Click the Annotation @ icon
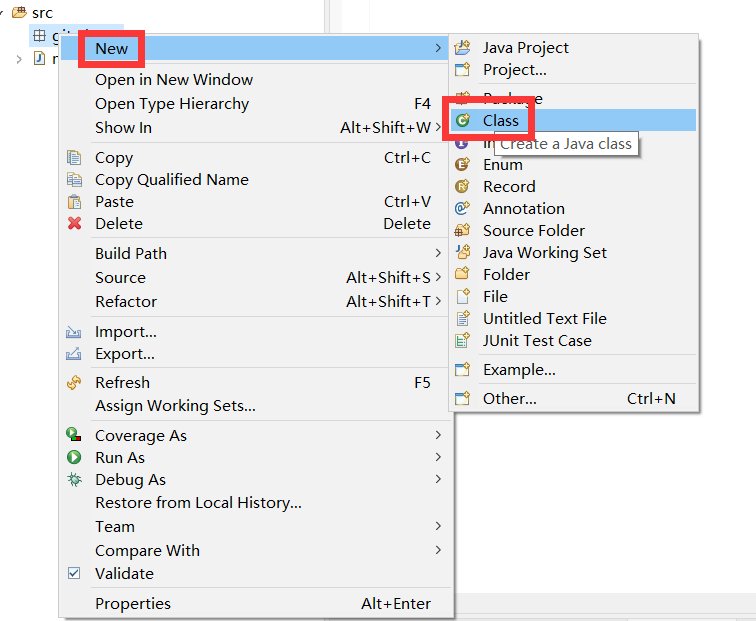Screen dimensions: 756x621 tap(462, 209)
